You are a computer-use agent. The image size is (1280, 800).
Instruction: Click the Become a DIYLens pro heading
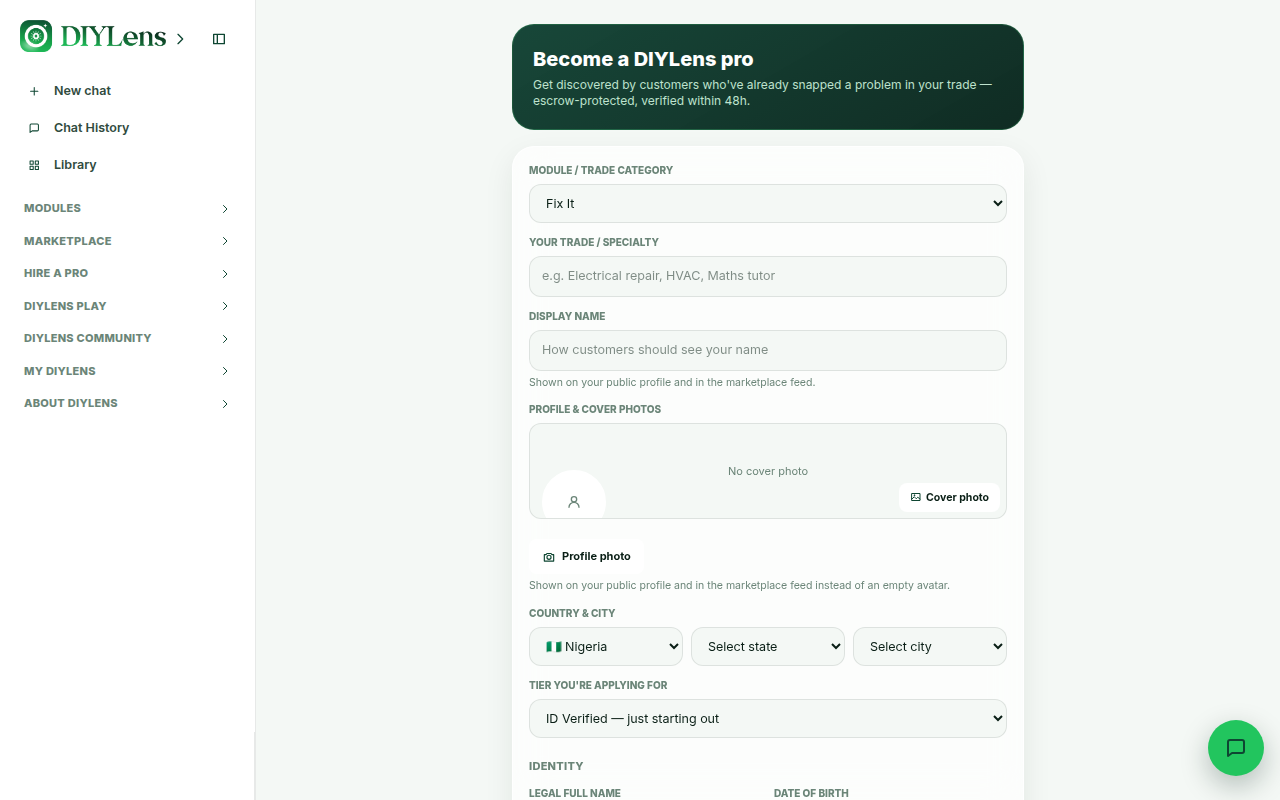pos(643,59)
